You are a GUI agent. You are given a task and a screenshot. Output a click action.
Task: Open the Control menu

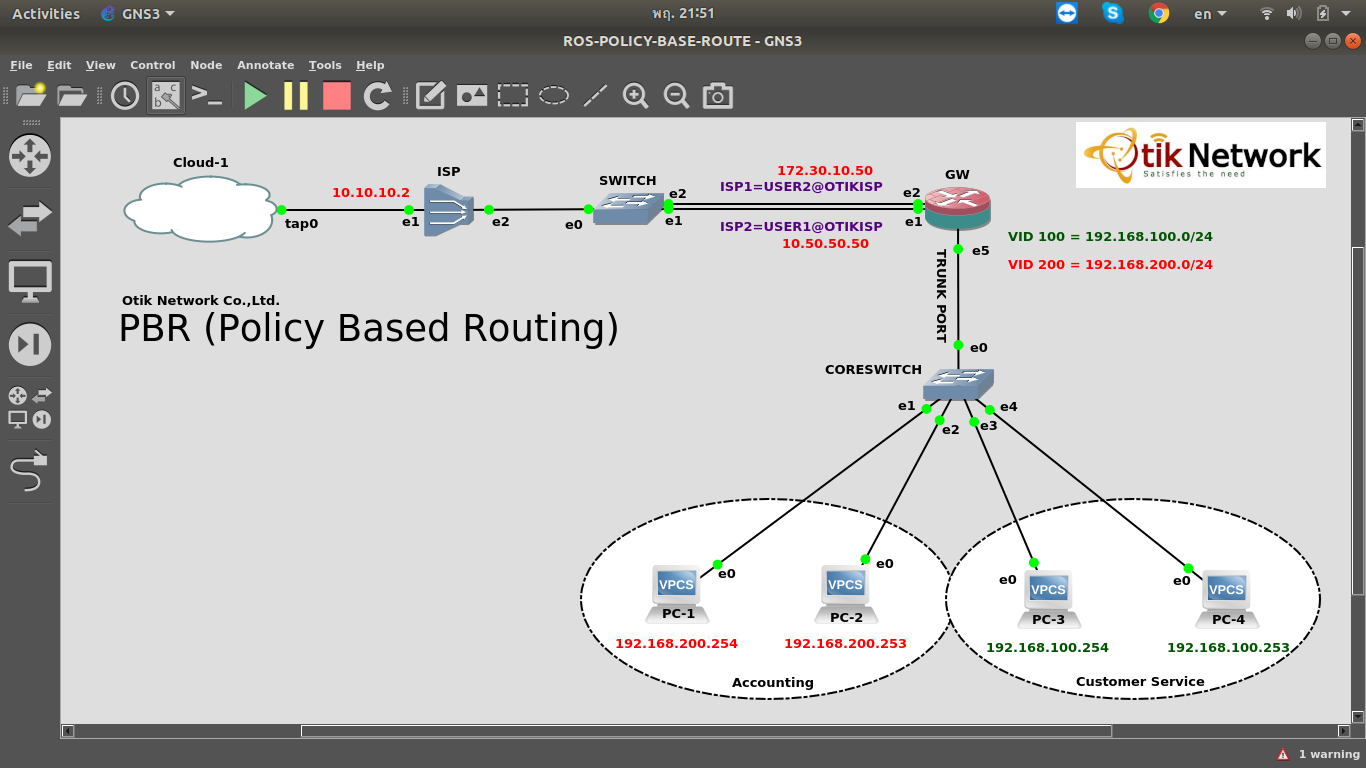[153, 65]
